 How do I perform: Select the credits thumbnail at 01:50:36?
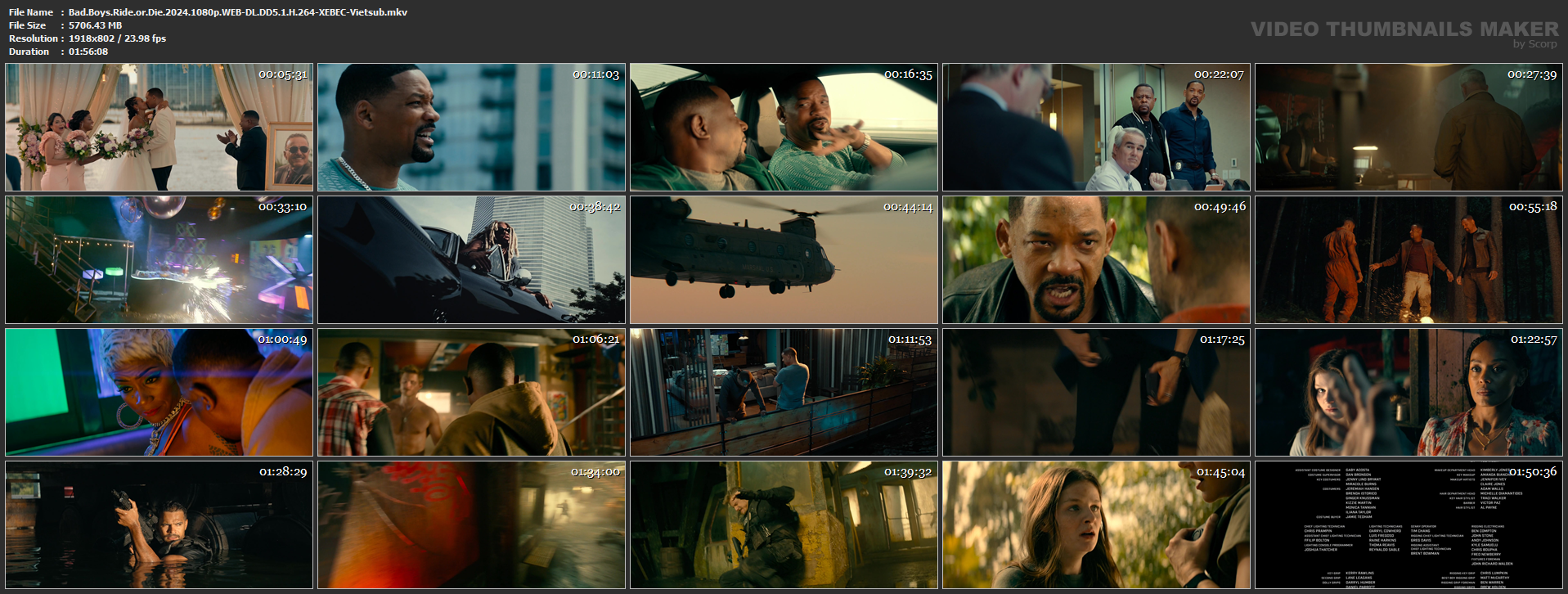[x=1409, y=524]
